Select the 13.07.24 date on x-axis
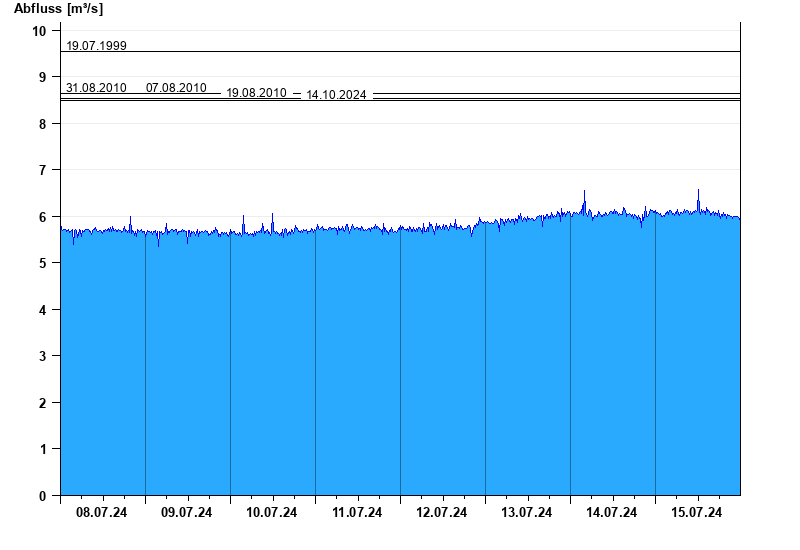Viewport: 800px width, 550px height. (x=527, y=513)
